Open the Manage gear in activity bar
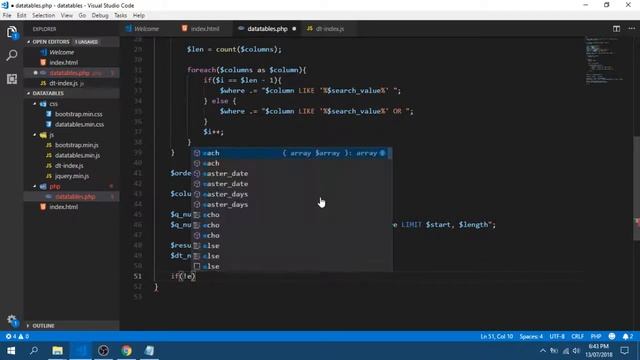 [12, 320]
